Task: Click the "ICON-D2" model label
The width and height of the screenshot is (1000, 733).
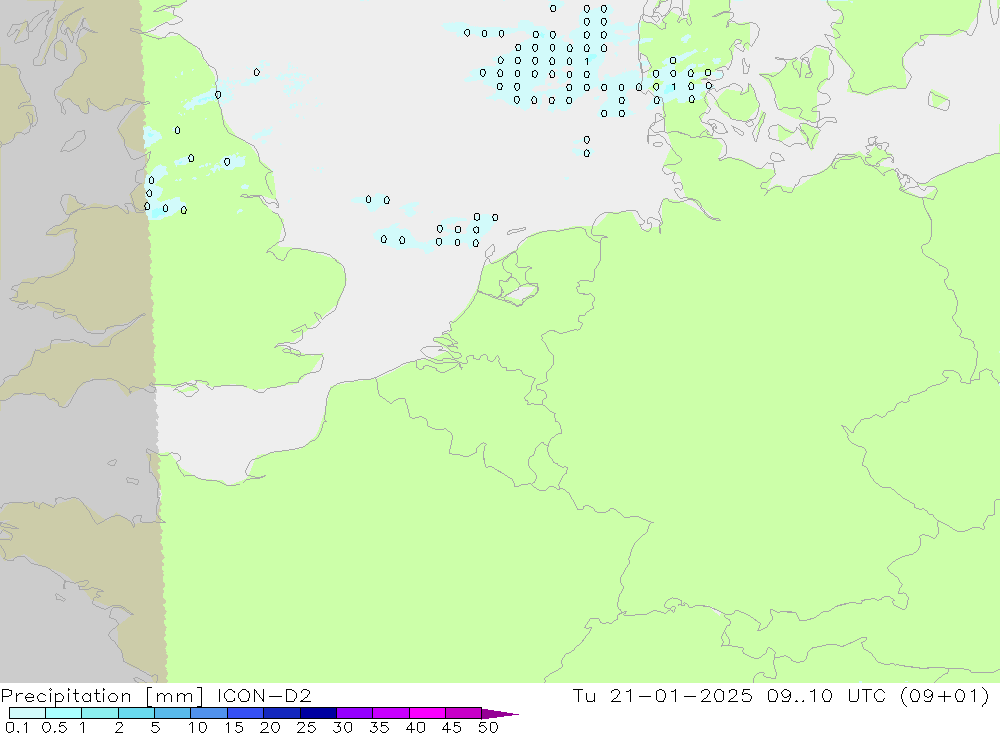Action: pyautogui.click(x=264, y=695)
